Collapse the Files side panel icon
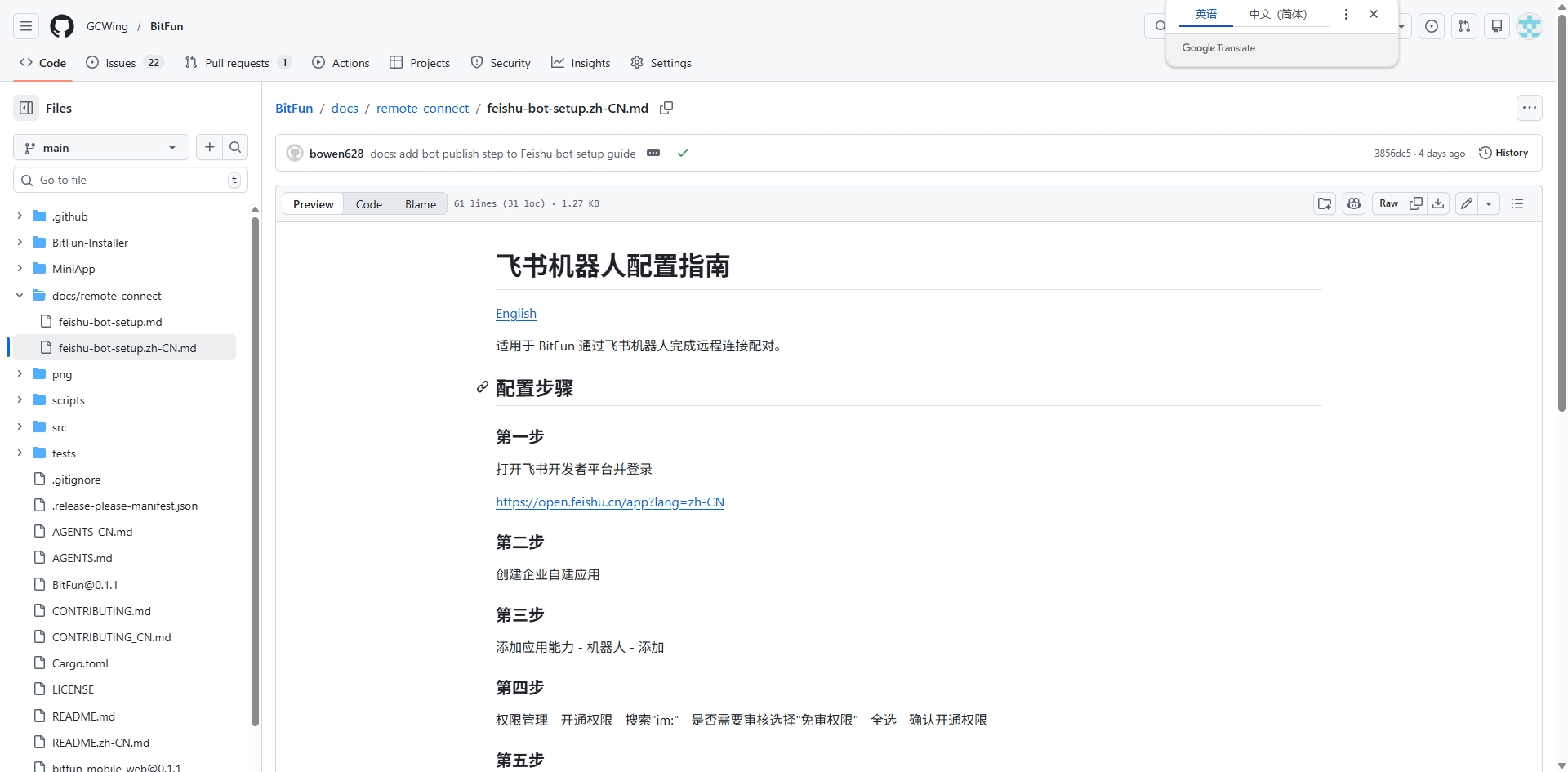This screenshot has width=1568, height=772. (x=26, y=108)
